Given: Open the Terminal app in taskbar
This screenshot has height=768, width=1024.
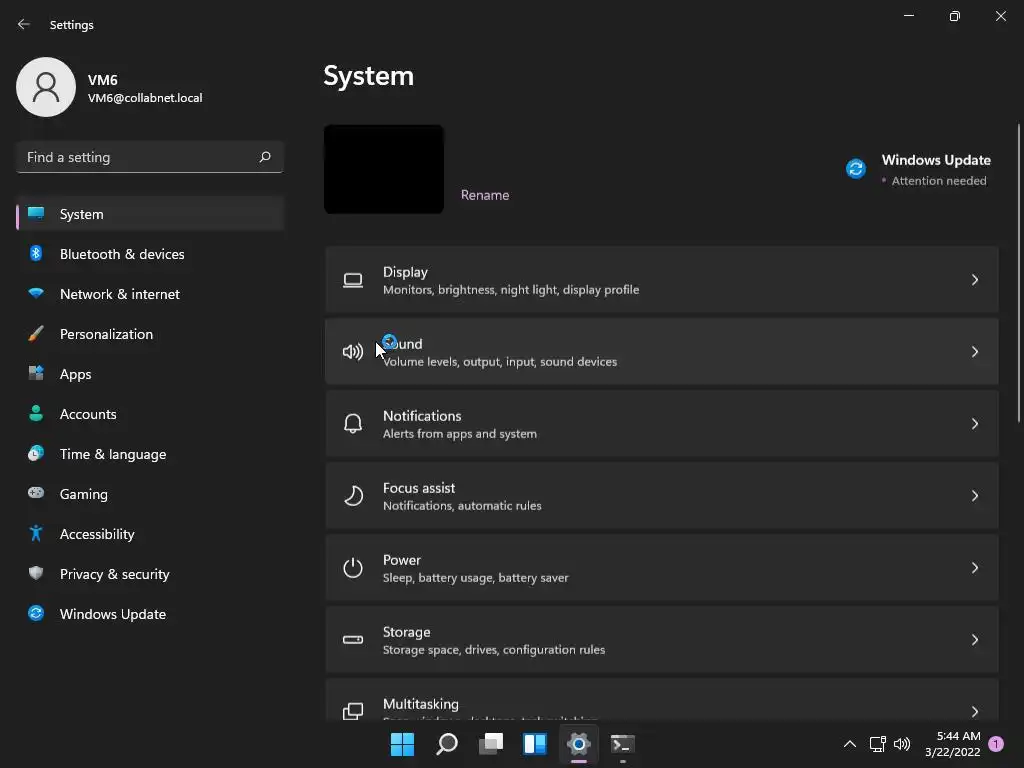Looking at the screenshot, I should tap(622, 744).
